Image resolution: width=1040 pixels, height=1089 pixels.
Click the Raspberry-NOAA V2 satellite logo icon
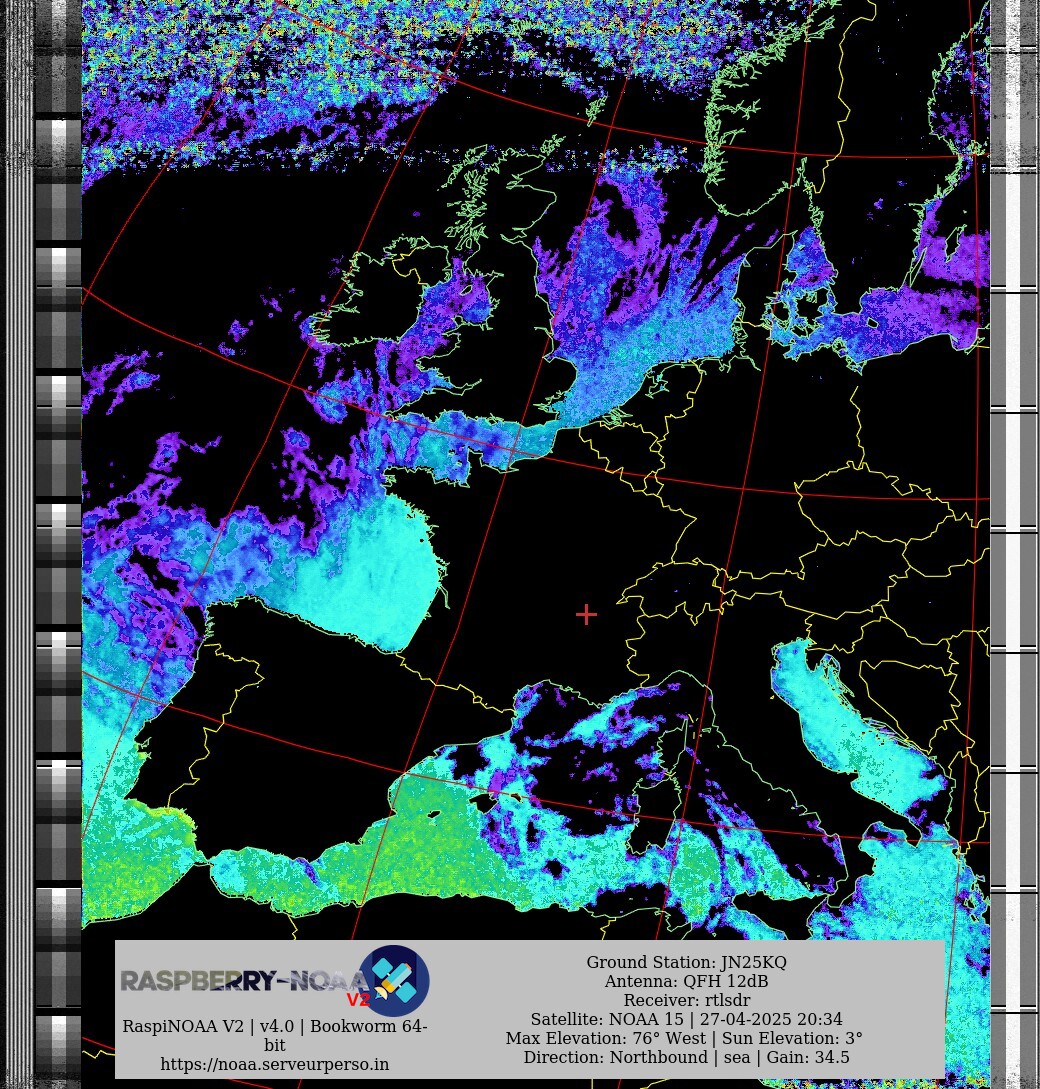coord(394,981)
